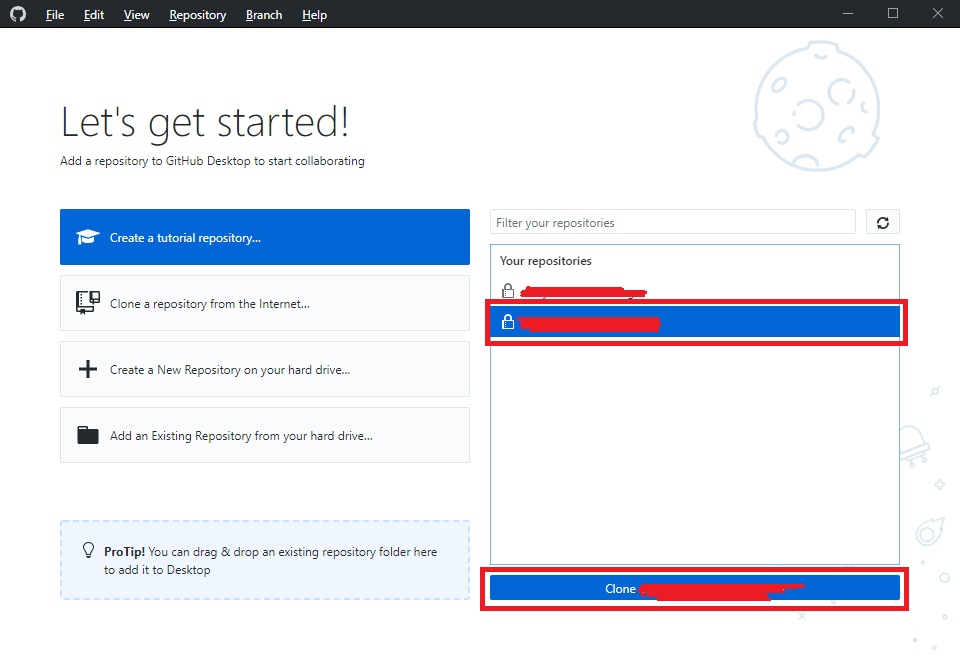
Task: Open the Help menu
Action: [314, 15]
